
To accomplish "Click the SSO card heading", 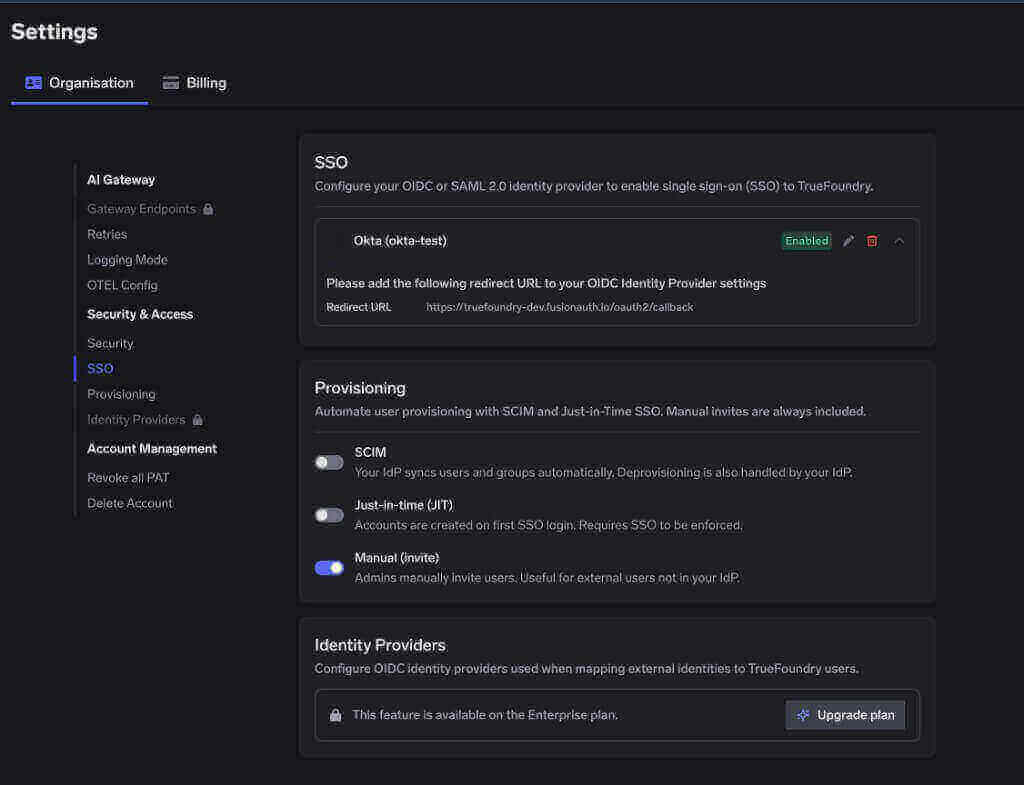I will [331, 162].
